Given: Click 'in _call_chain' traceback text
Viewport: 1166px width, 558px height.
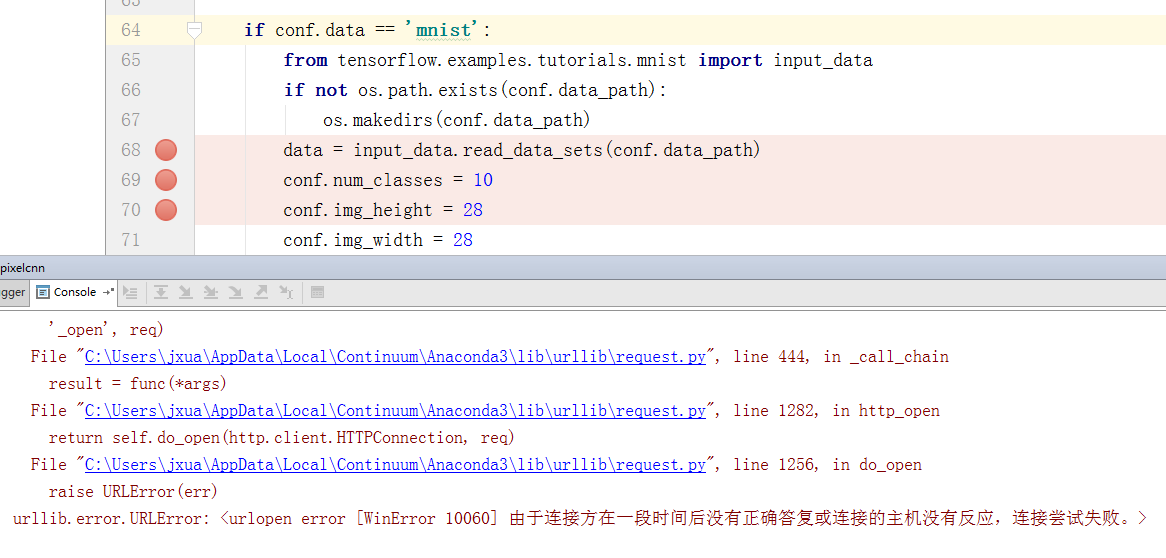Looking at the screenshot, I should pyautogui.click(x=886, y=357).
